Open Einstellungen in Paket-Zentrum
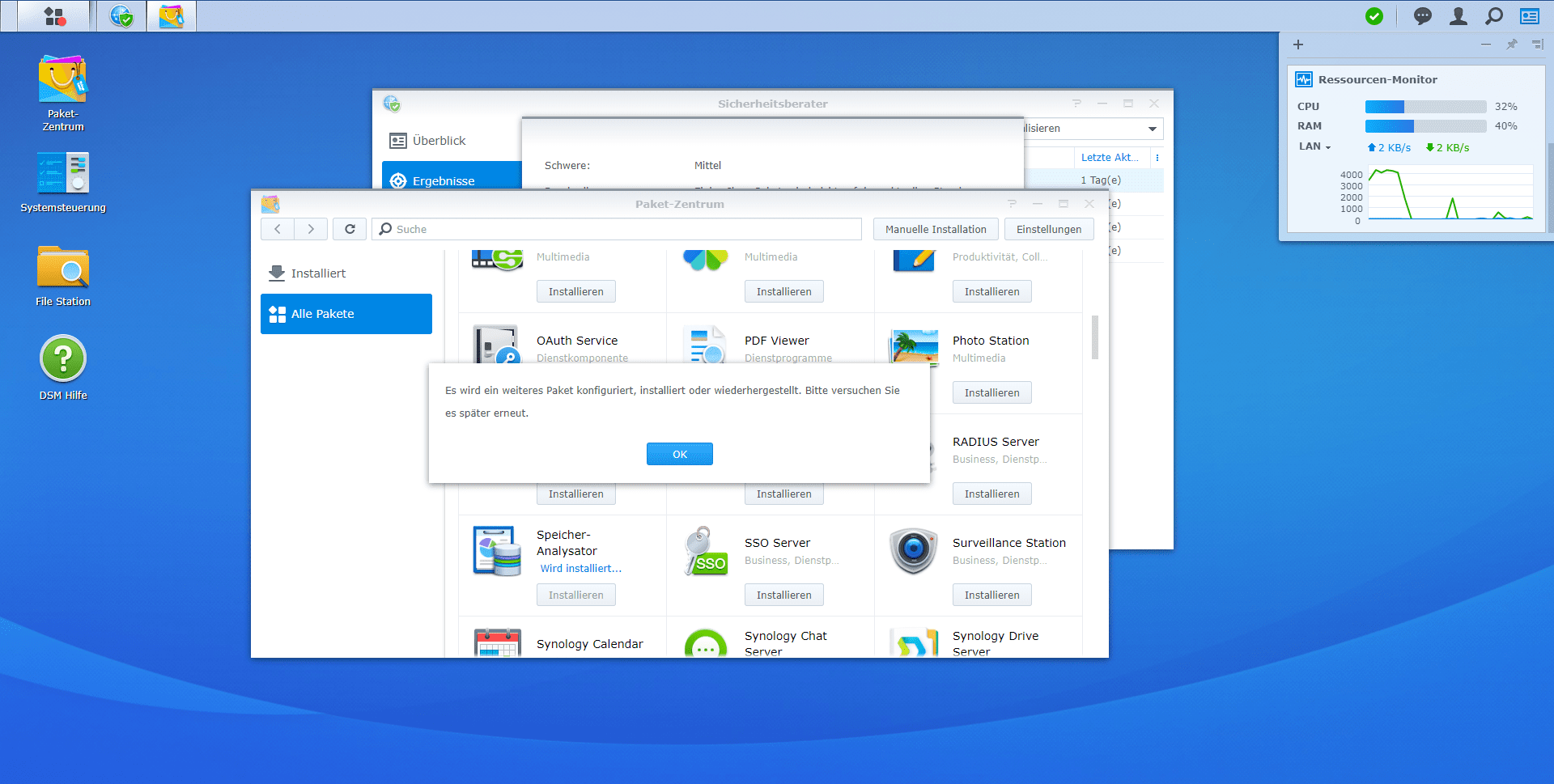Viewport: 1554px width, 784px height. tap(1049, 229)
